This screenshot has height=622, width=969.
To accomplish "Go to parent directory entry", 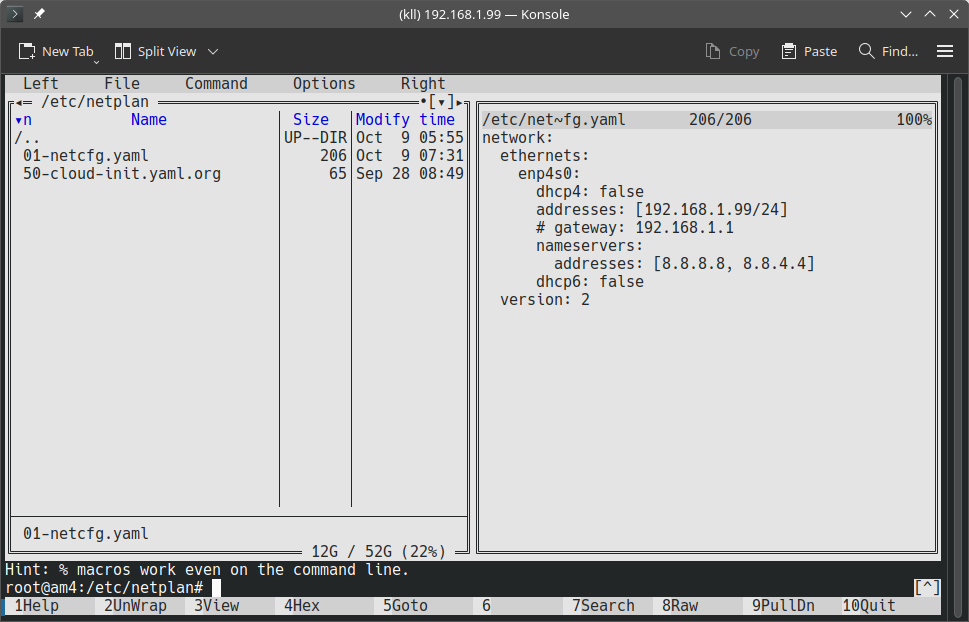I will point(23,138).
